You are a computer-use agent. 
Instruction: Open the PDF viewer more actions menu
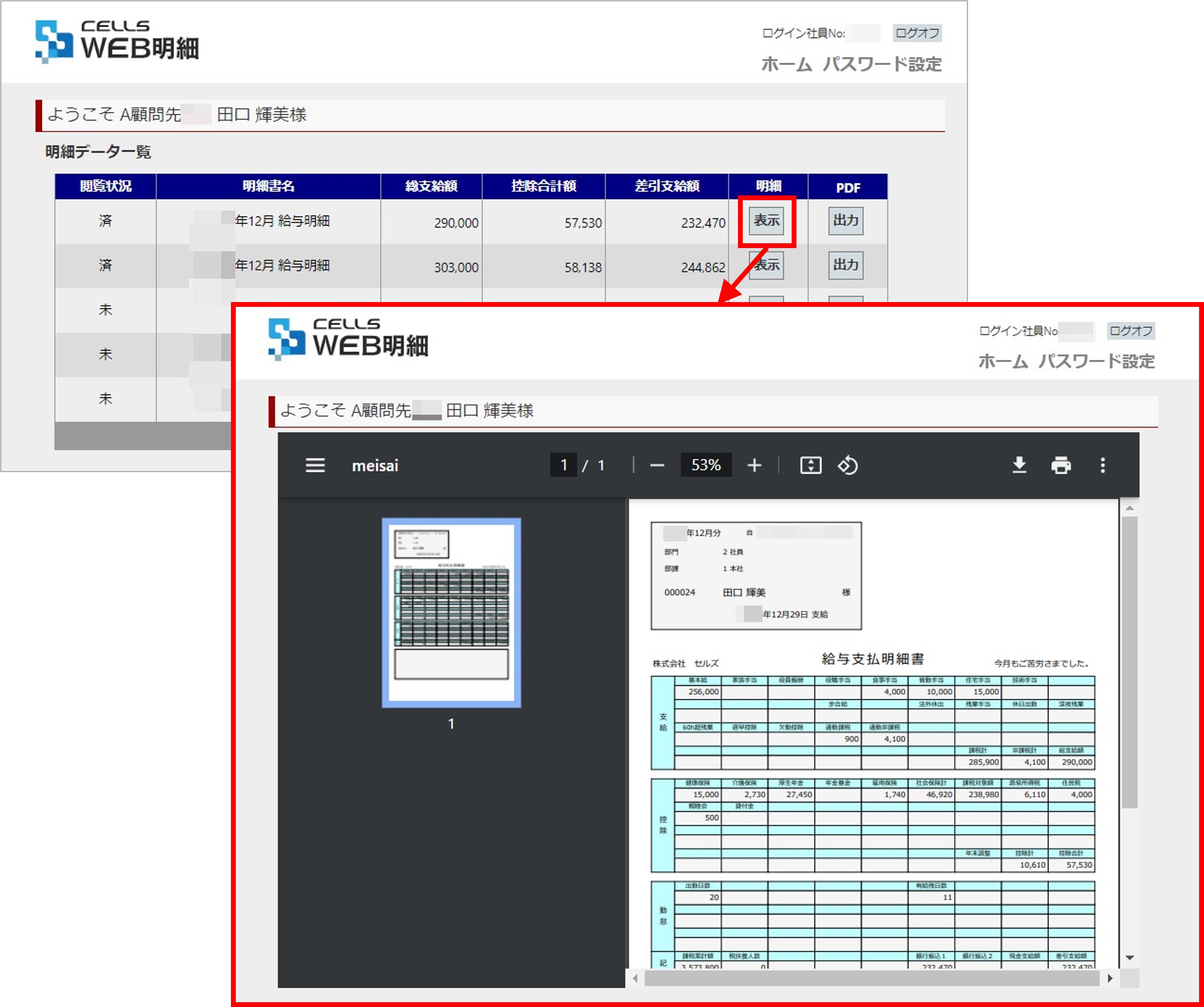click(x=1102, y=465)
